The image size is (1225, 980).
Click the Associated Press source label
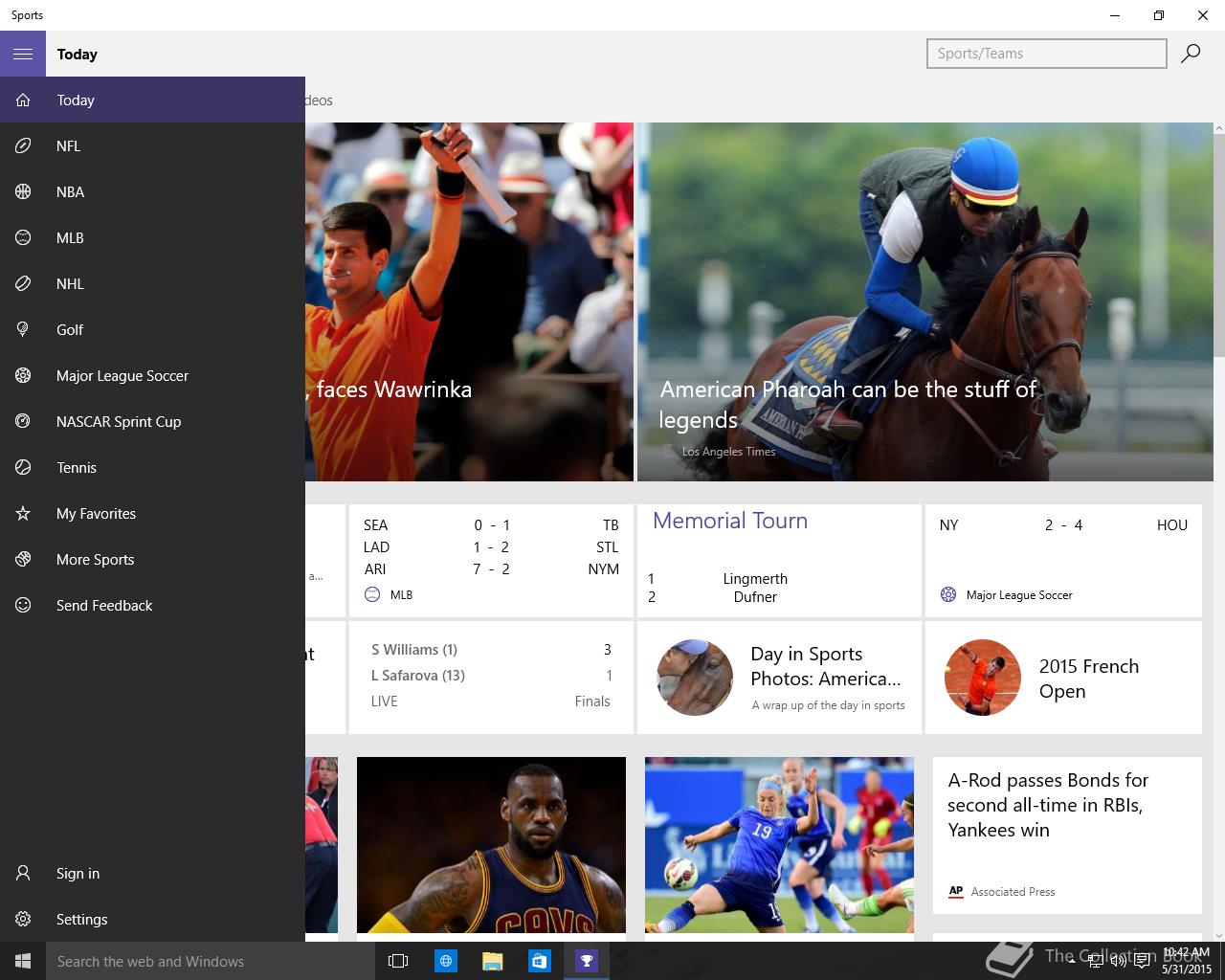(1013, 892)
